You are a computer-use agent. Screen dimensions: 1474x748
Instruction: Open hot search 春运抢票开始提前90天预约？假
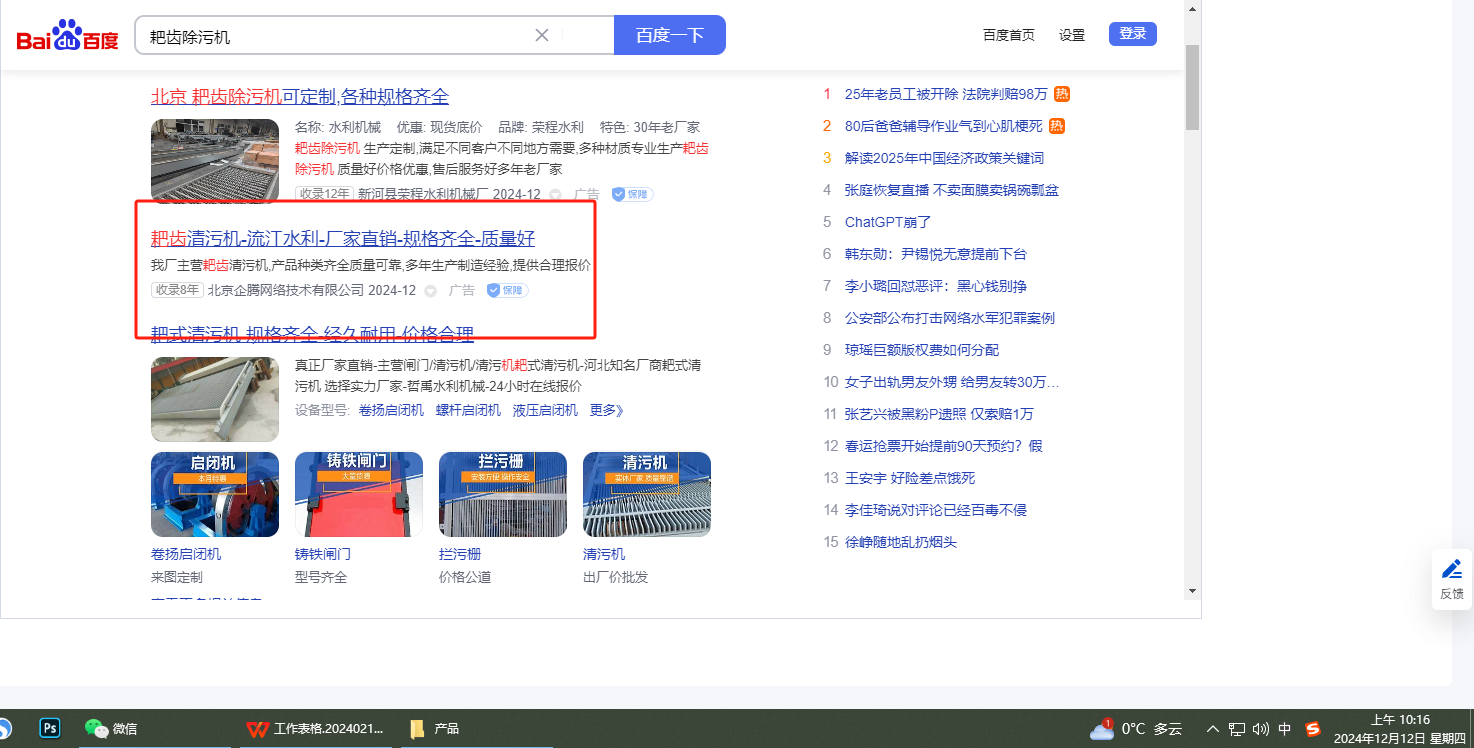944,446
